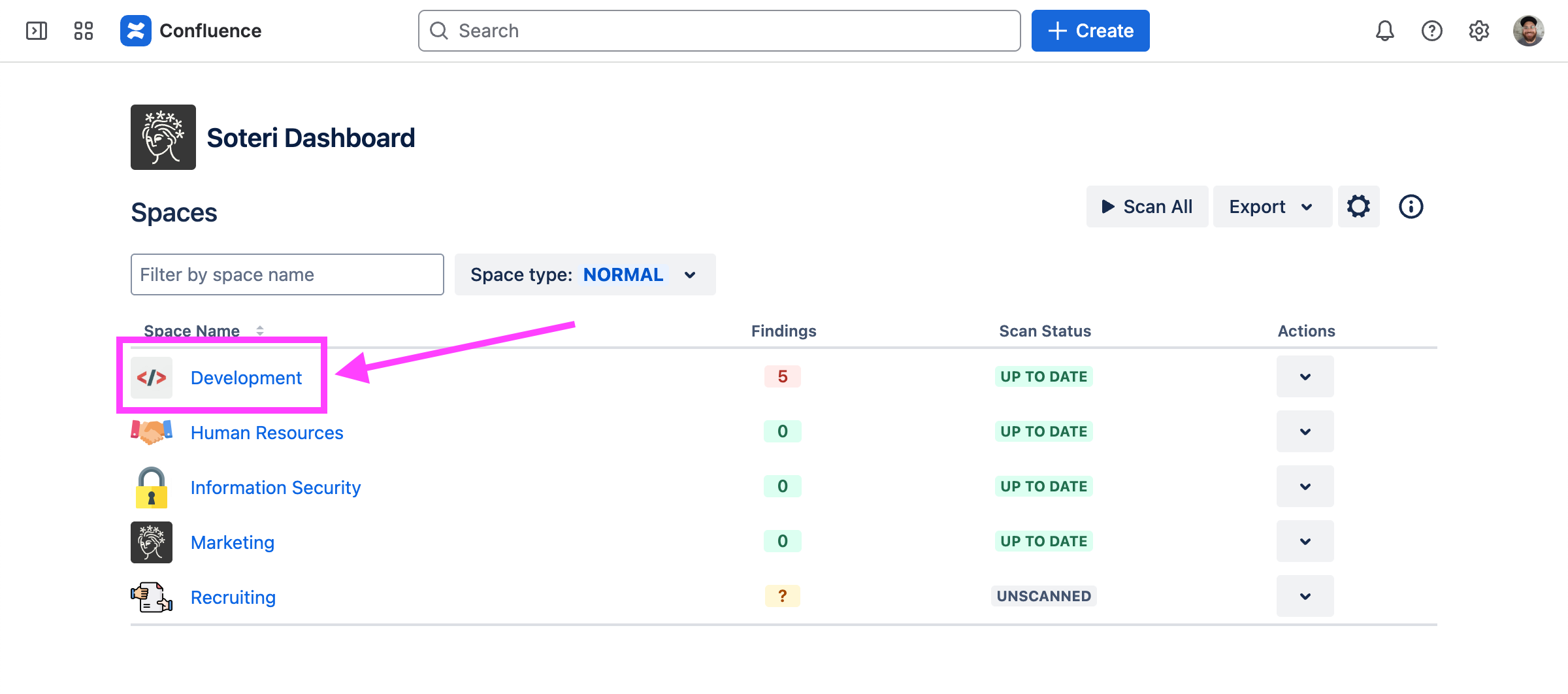Toggle the sidebar panel icon

coord(37,31)
